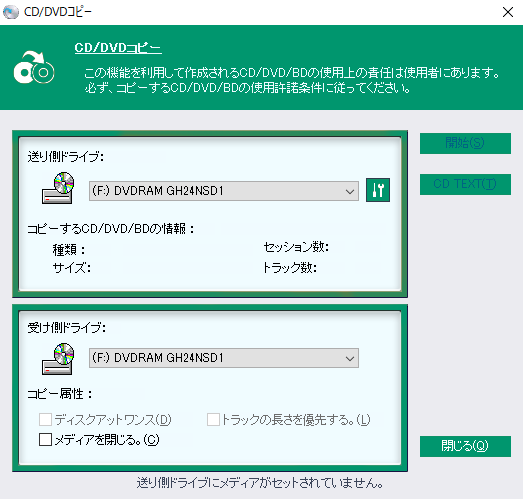Click the CD/DVD copy header icon
The height and width of the screenshot is (499, 523).
(x=34, y=67)
